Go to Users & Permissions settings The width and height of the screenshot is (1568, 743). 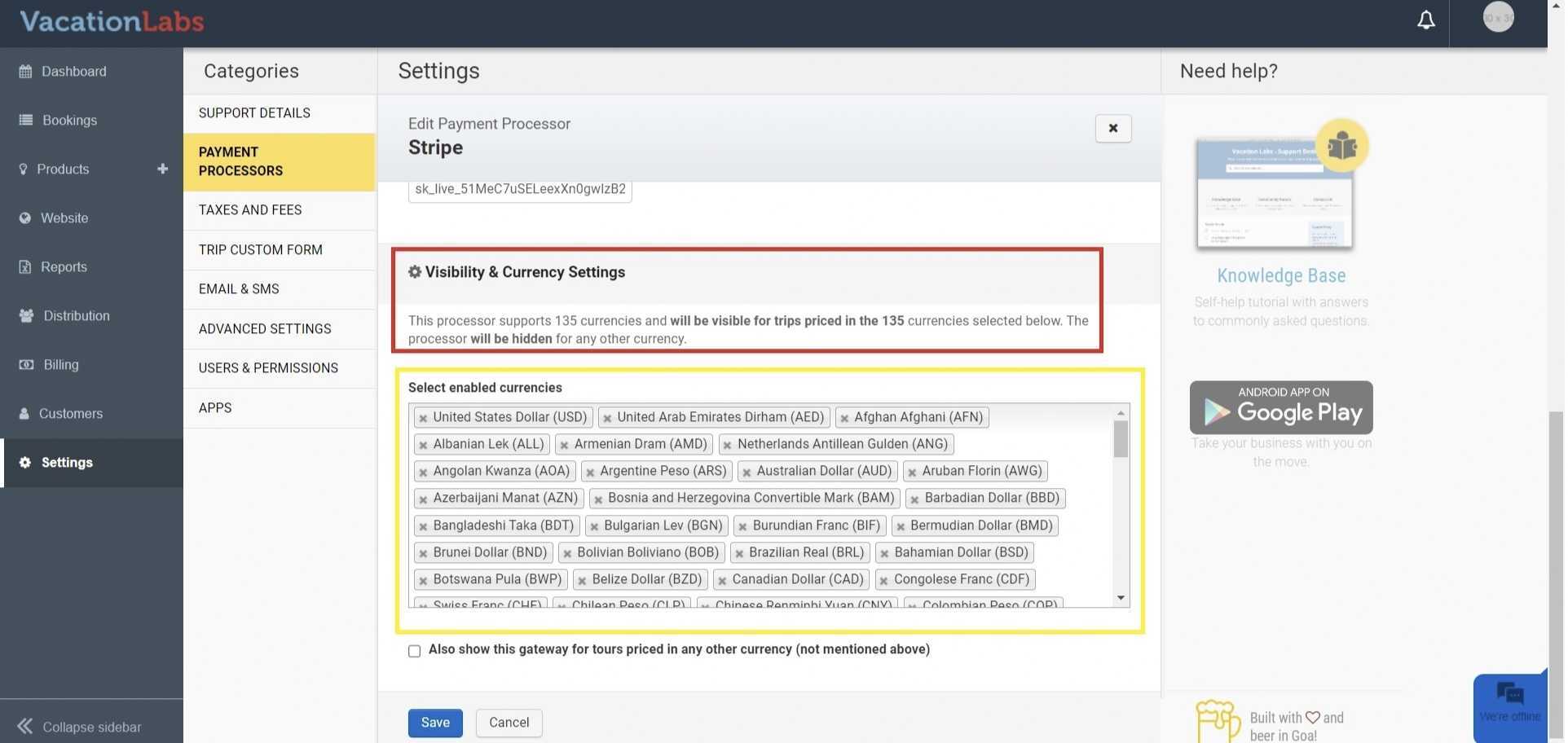click(x=268, y=368)
